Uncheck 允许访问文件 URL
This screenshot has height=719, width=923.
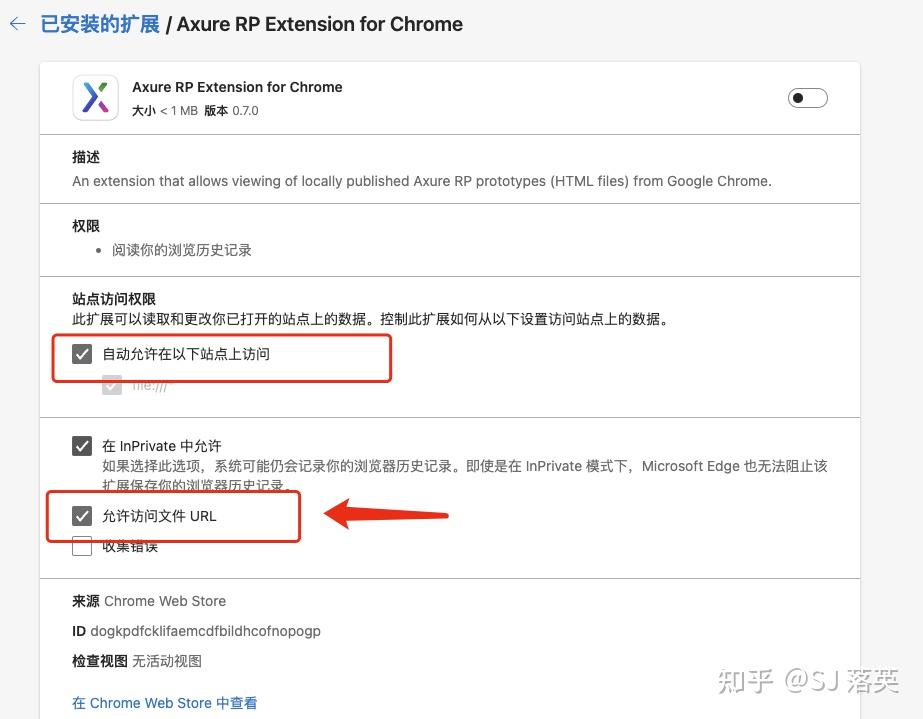tap(81, 515)
